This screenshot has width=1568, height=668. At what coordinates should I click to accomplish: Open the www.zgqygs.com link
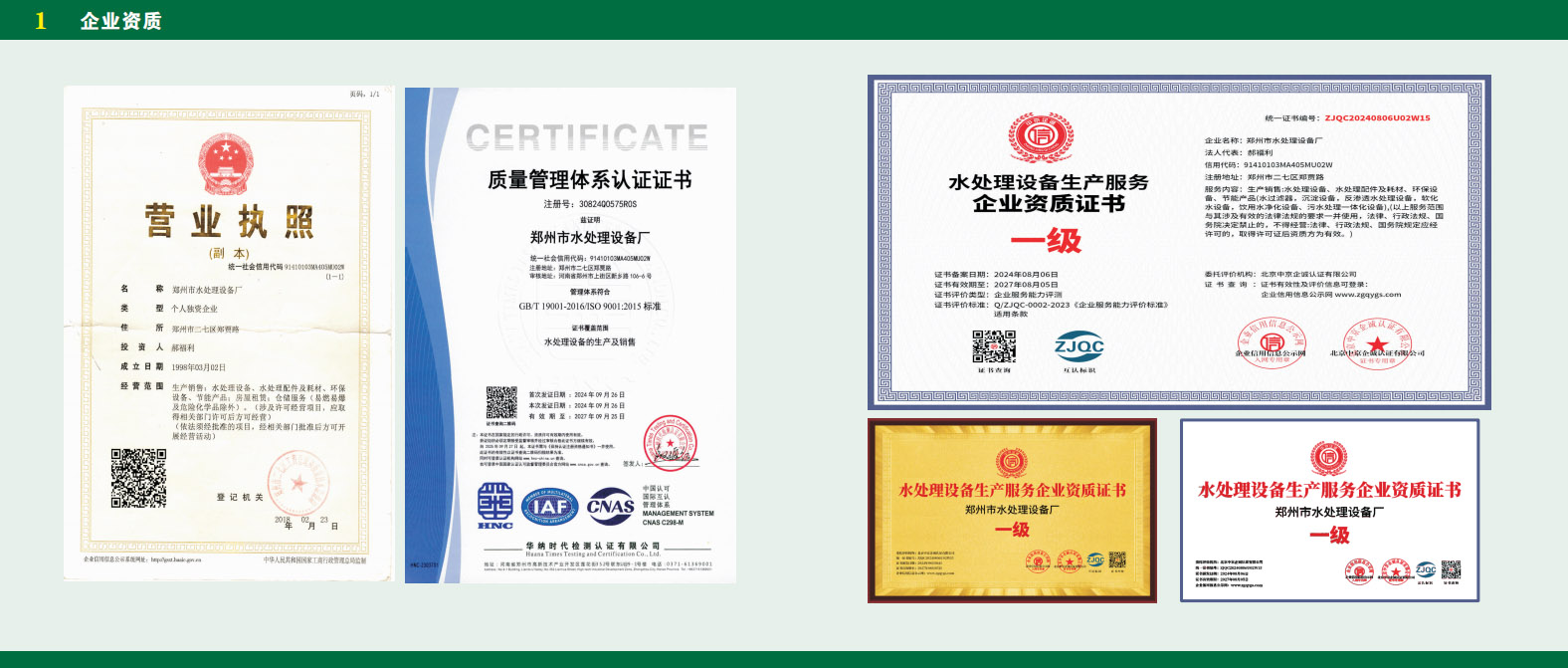click(x=1367, y=295)
